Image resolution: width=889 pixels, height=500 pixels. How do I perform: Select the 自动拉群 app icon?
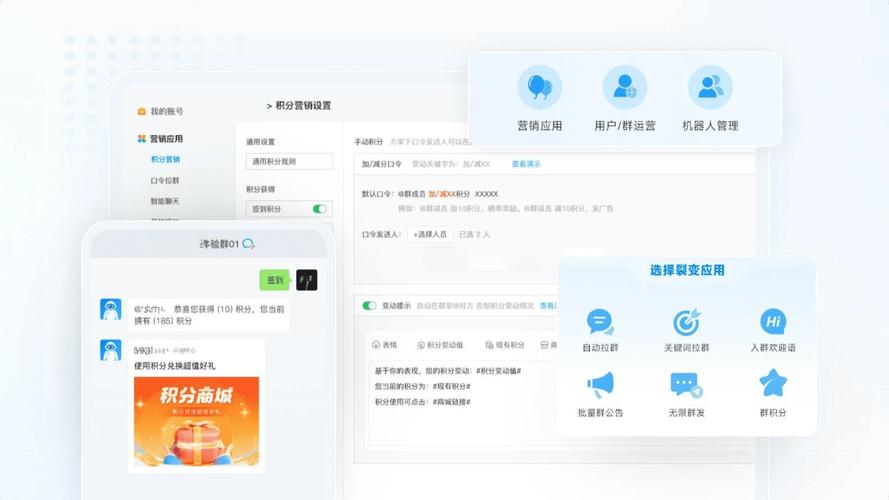point(600,322)
